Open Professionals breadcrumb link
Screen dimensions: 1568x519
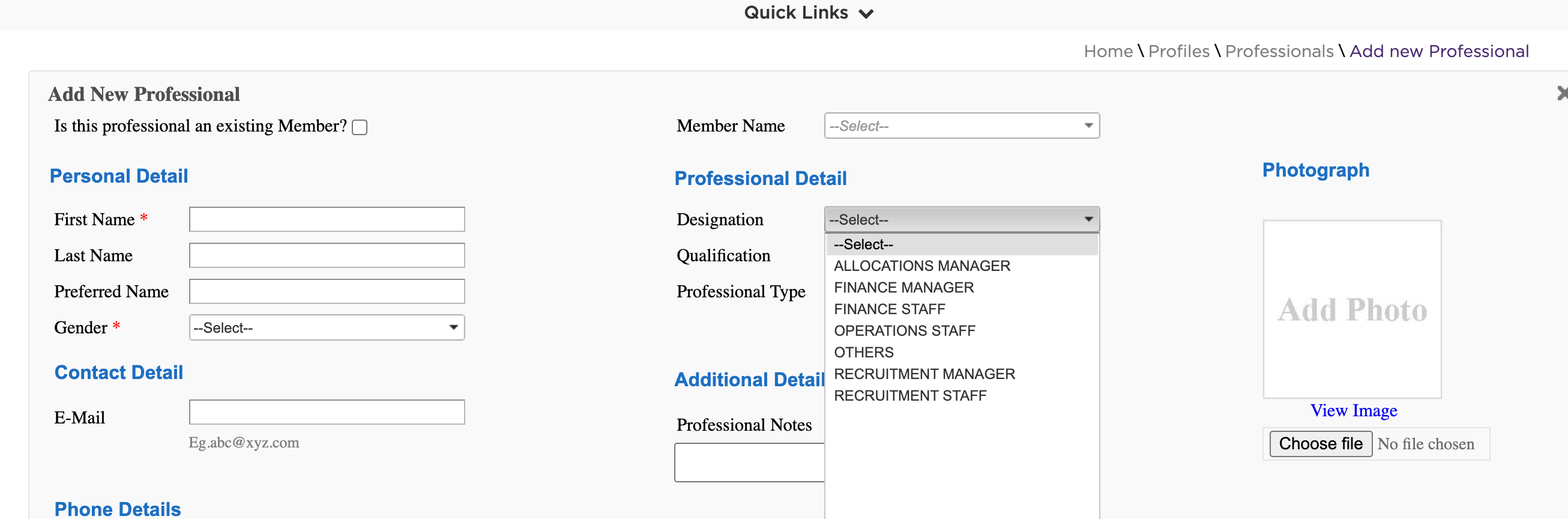pos(1279,51)
